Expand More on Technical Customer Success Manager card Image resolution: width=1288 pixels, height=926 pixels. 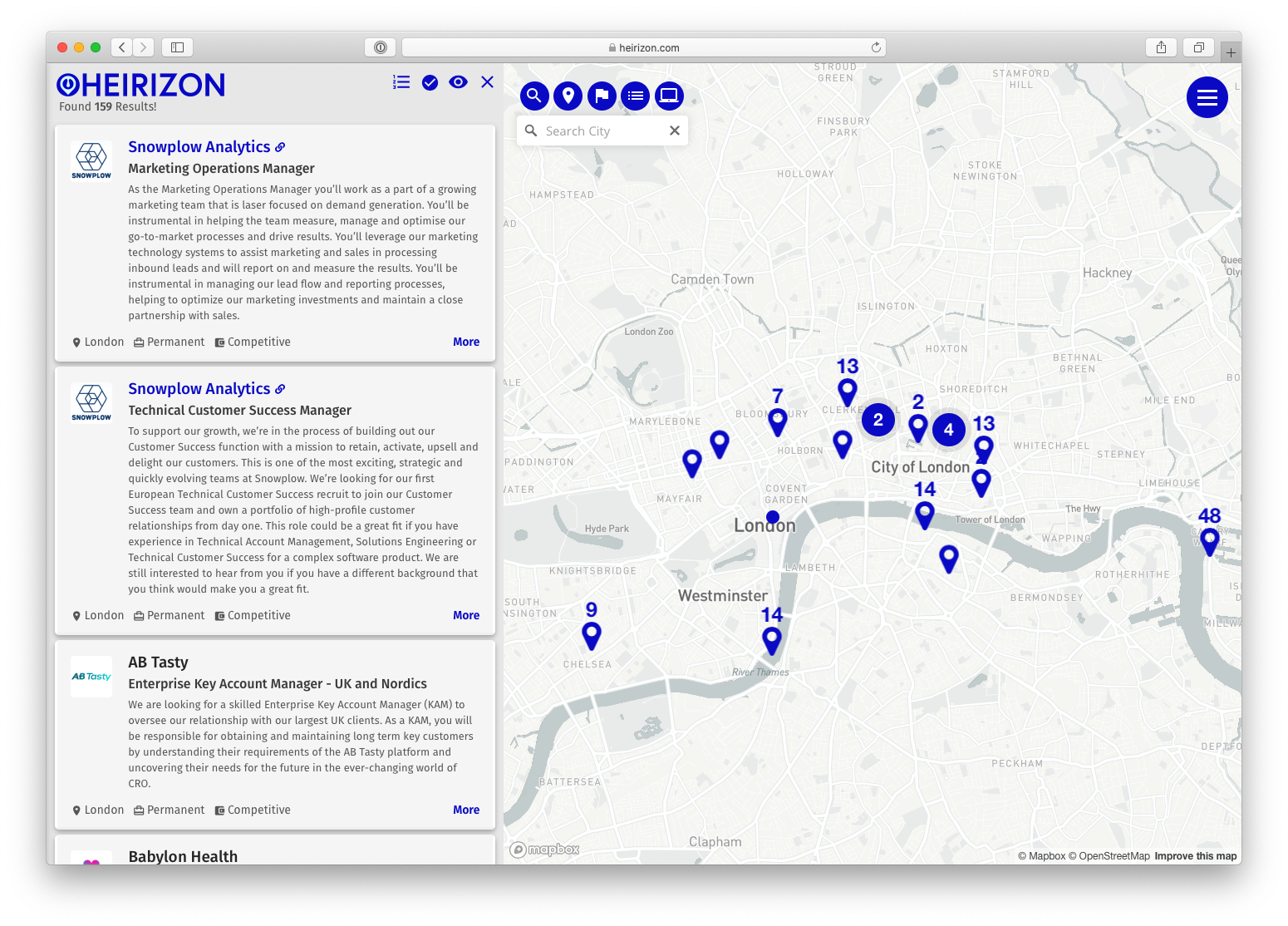466,615
